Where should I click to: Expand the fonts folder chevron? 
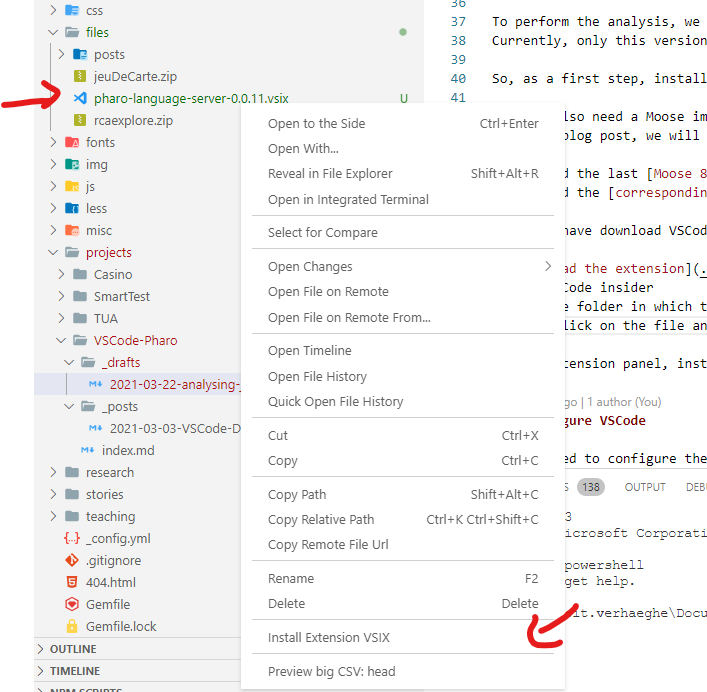coord(53,142)
